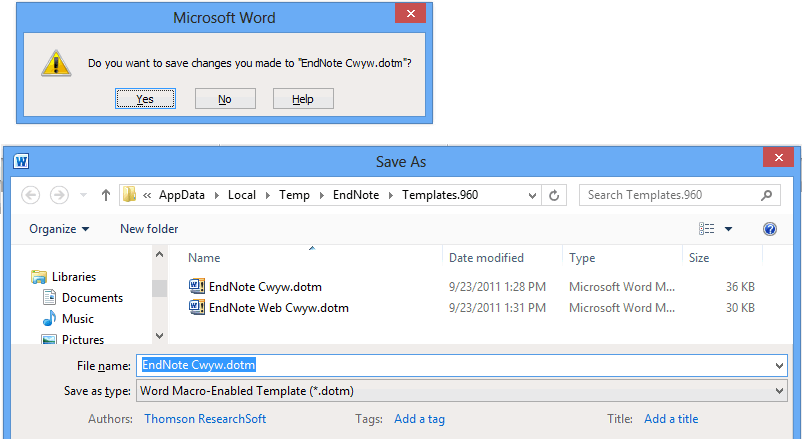Open help with the blue question icon

click(x=769, y=229)
